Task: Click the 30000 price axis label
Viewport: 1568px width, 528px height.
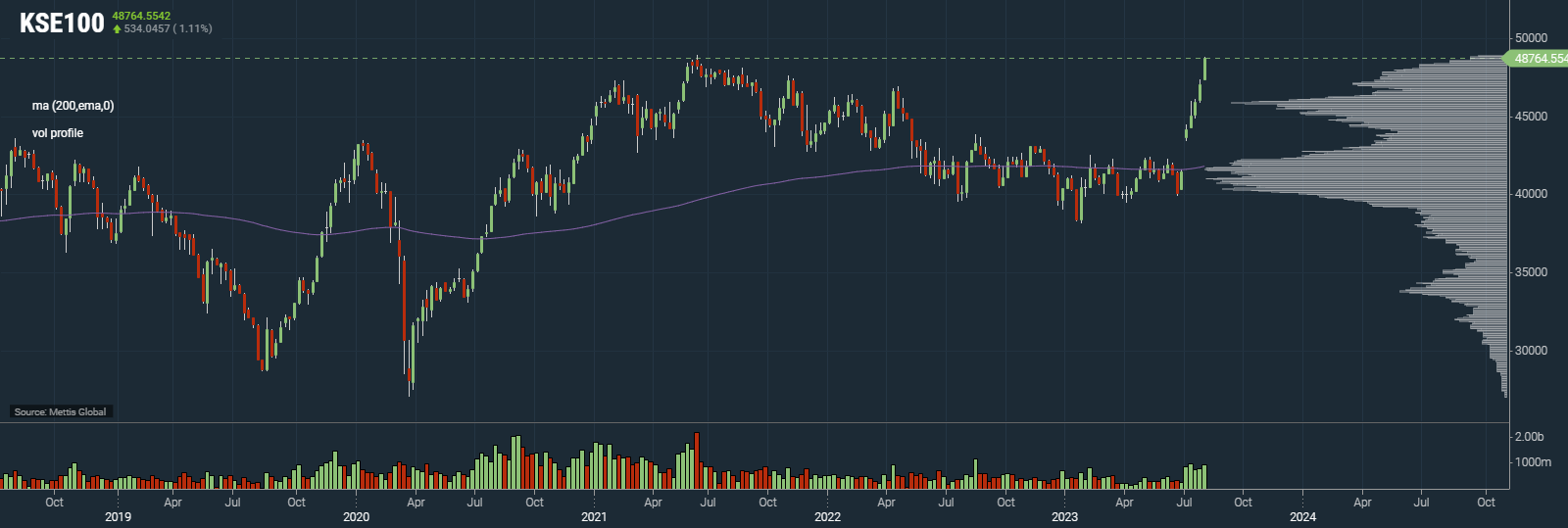Action: 1531,351
